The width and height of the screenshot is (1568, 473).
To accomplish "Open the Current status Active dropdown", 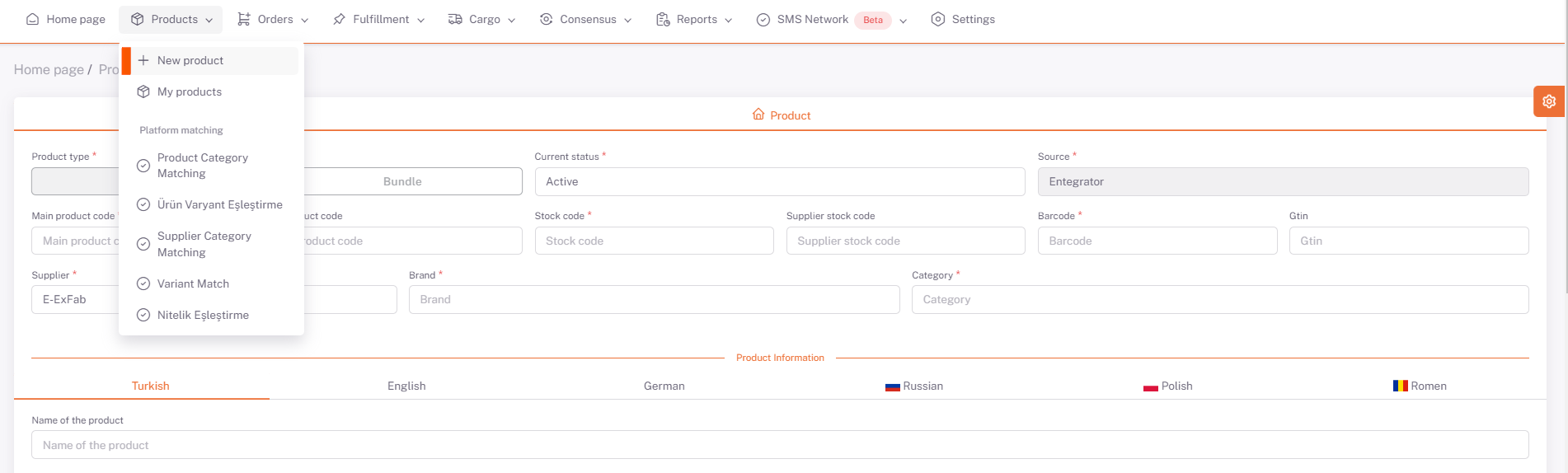I will pos(779,181).
